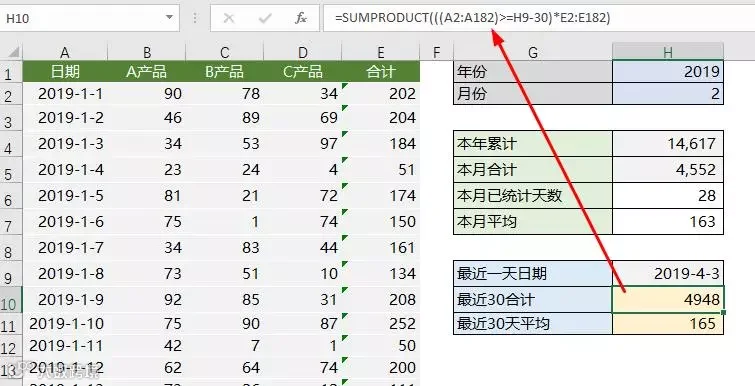755x386 pixels.
Task: Click the formula bar resize dots handle
Action: [x=195, y=18]
